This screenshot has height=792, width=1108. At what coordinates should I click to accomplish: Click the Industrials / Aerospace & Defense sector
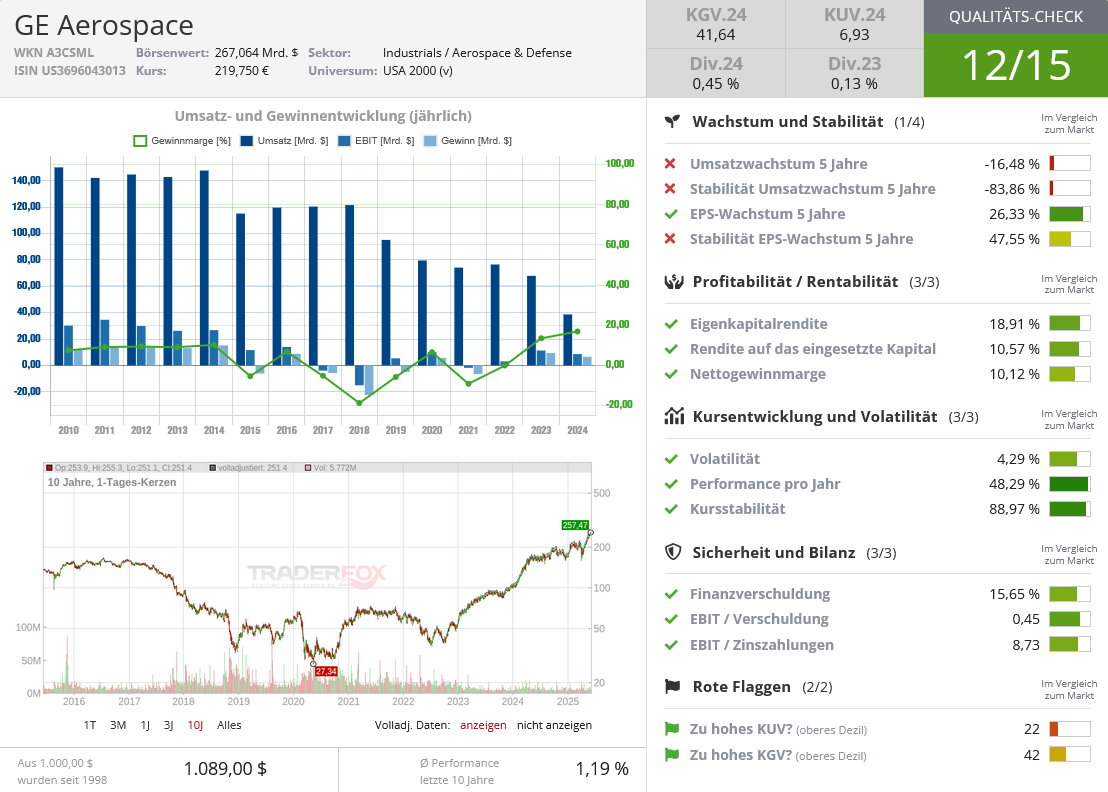477,52
